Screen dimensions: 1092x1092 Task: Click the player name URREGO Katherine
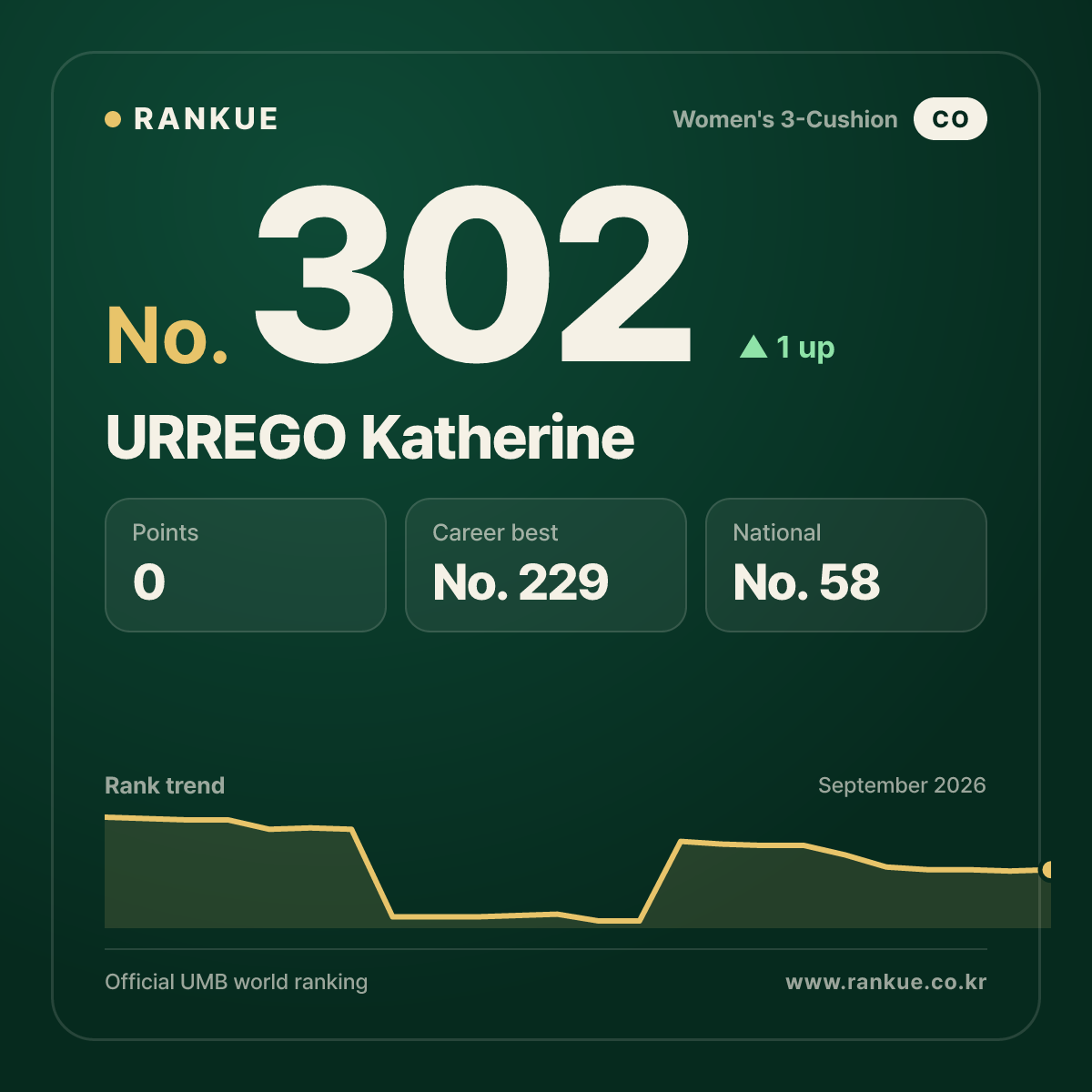coord(369,438)
